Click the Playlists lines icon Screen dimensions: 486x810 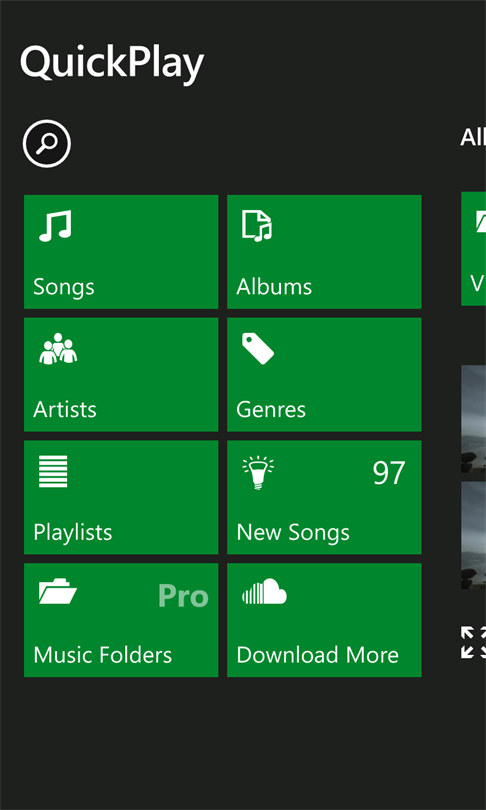tap(53, 471)
